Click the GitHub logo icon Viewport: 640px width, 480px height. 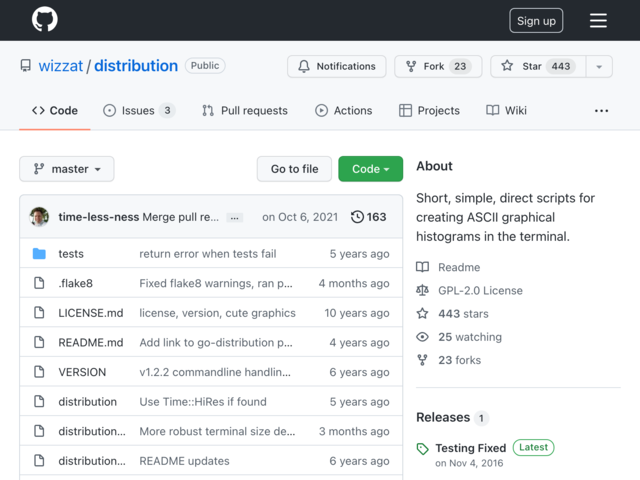44,20
